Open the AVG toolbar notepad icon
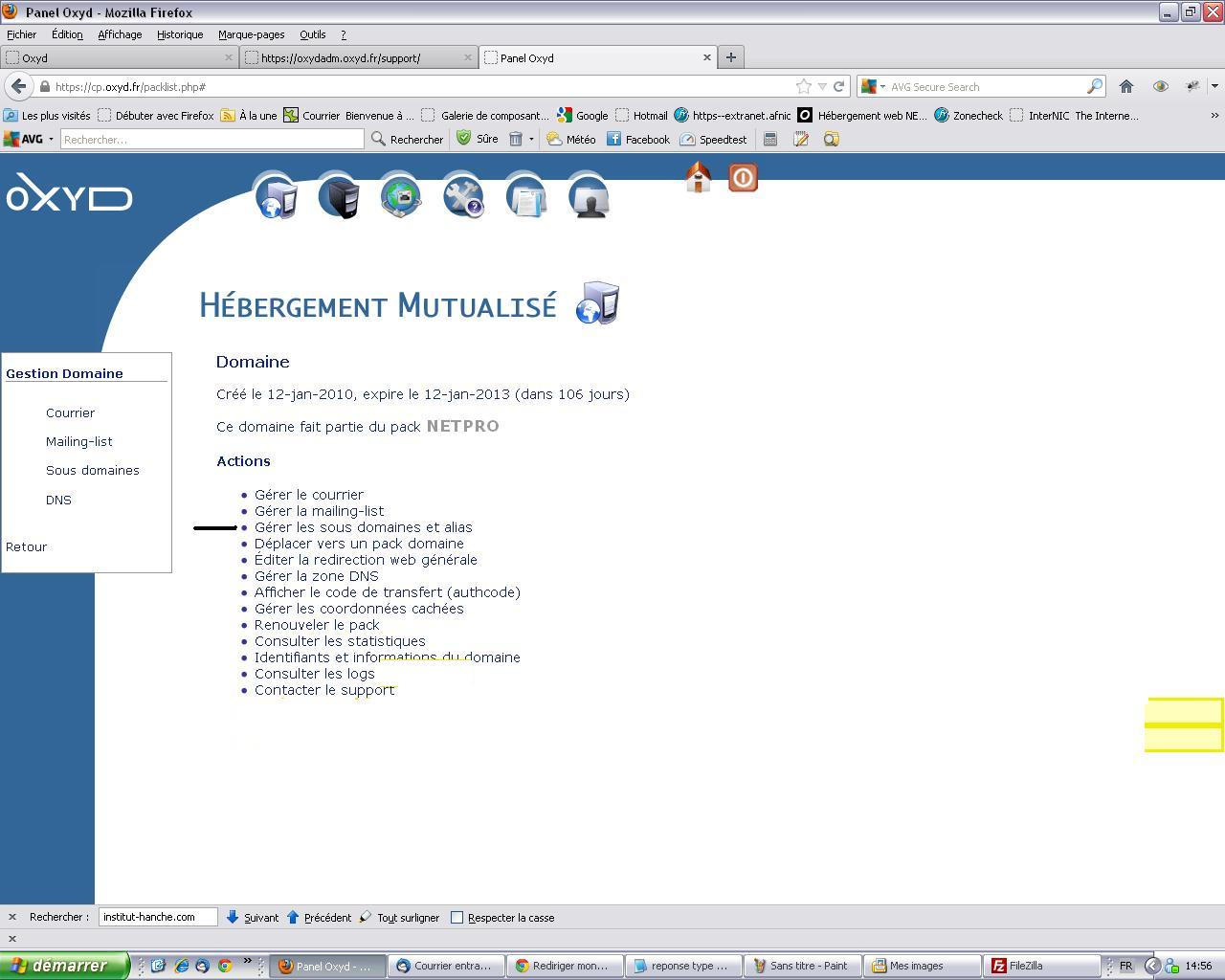This screenshot has height=980, width=1225. [x=801, y=139]
